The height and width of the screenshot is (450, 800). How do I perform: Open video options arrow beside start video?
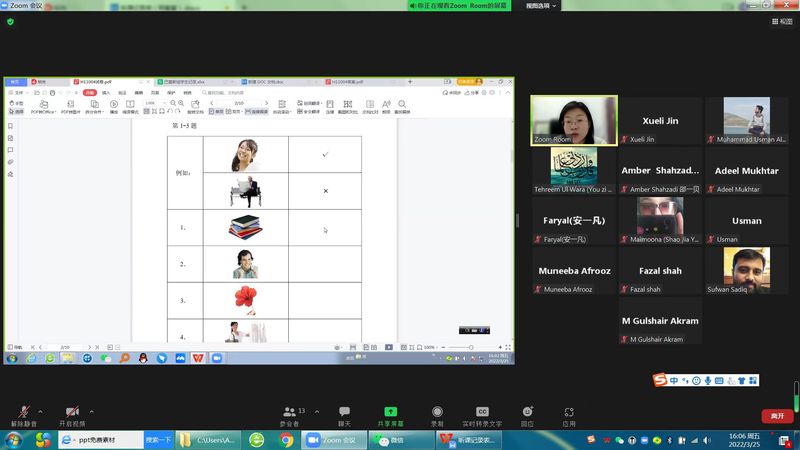[91, 411]
